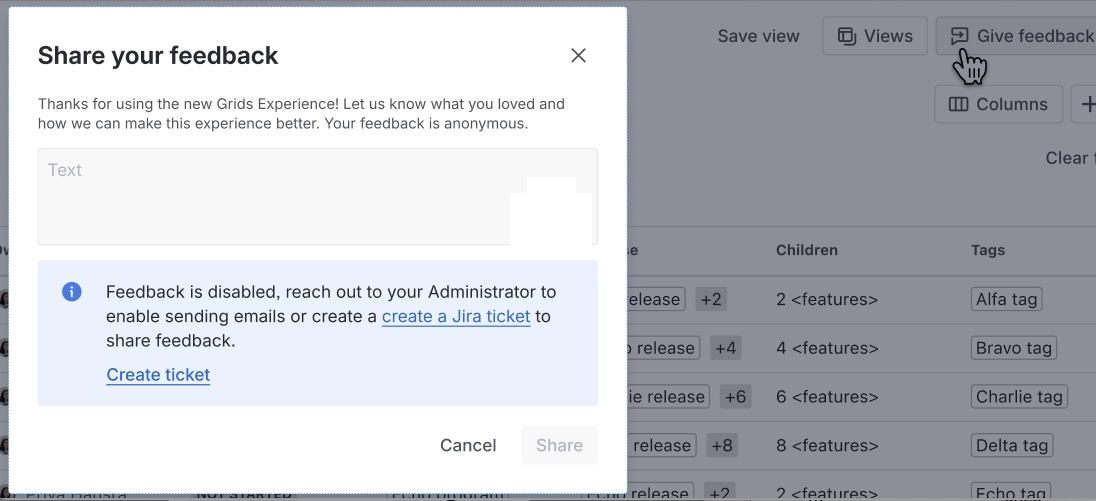
Task: Click the blue info icon
Action: coord(72,292)
